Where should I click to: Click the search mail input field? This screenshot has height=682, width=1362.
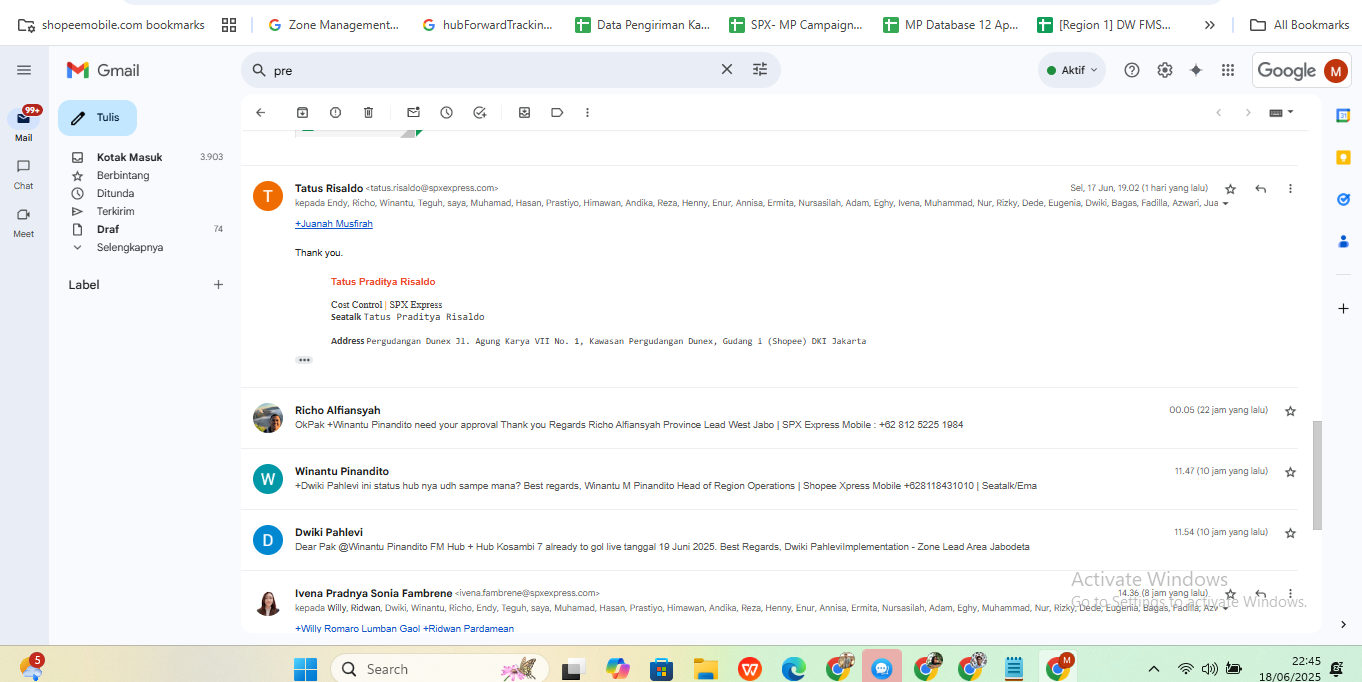(490, 70)
